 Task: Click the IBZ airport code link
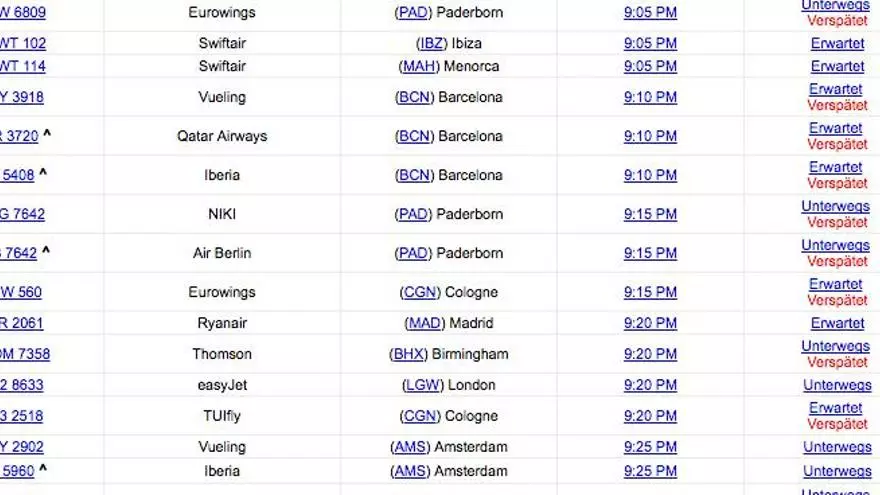tap(432, 44)
